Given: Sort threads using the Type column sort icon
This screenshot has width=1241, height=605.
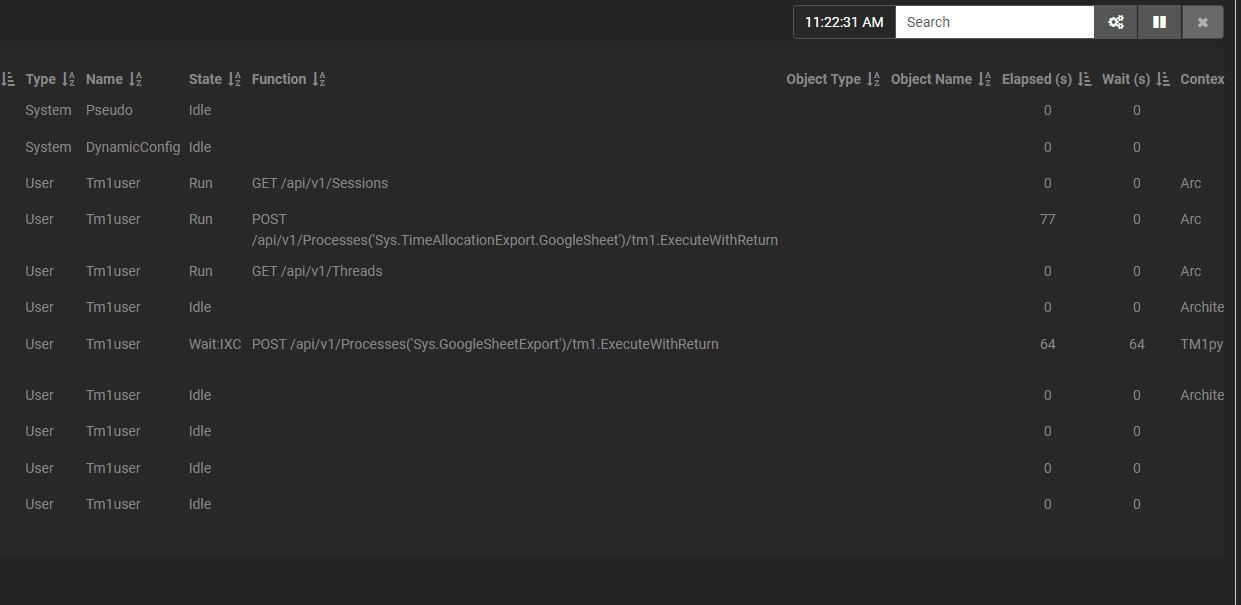Looking at the screenshot, I should 67,78.
